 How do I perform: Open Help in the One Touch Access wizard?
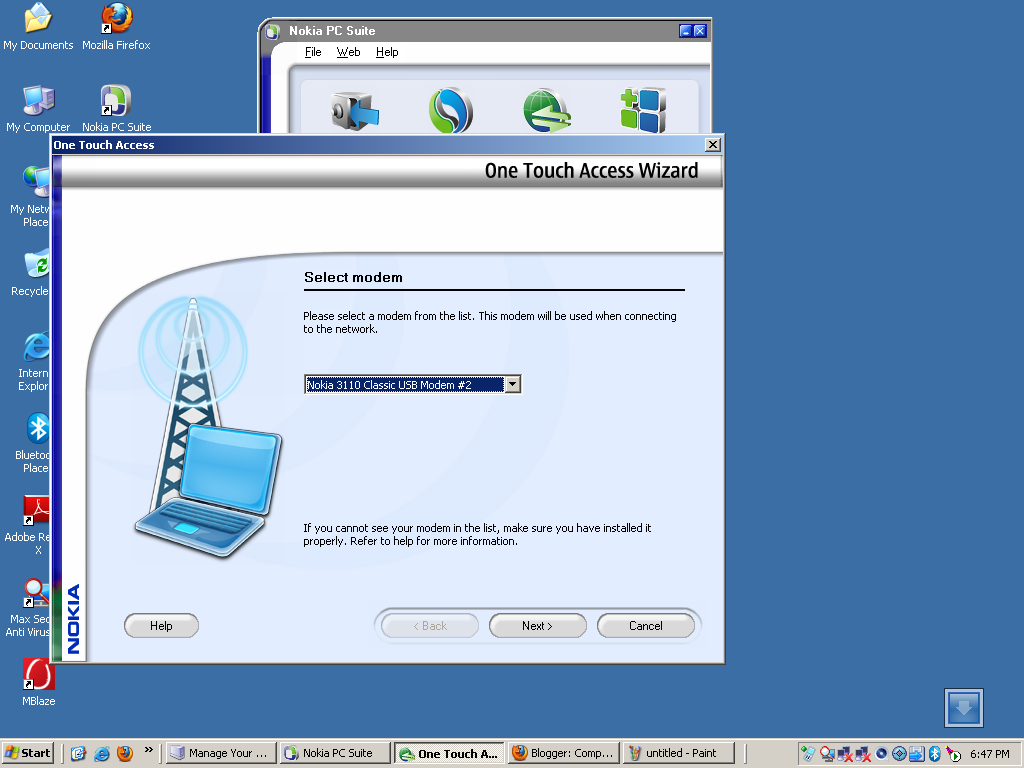pyautogui.click(x=161, y=626)
